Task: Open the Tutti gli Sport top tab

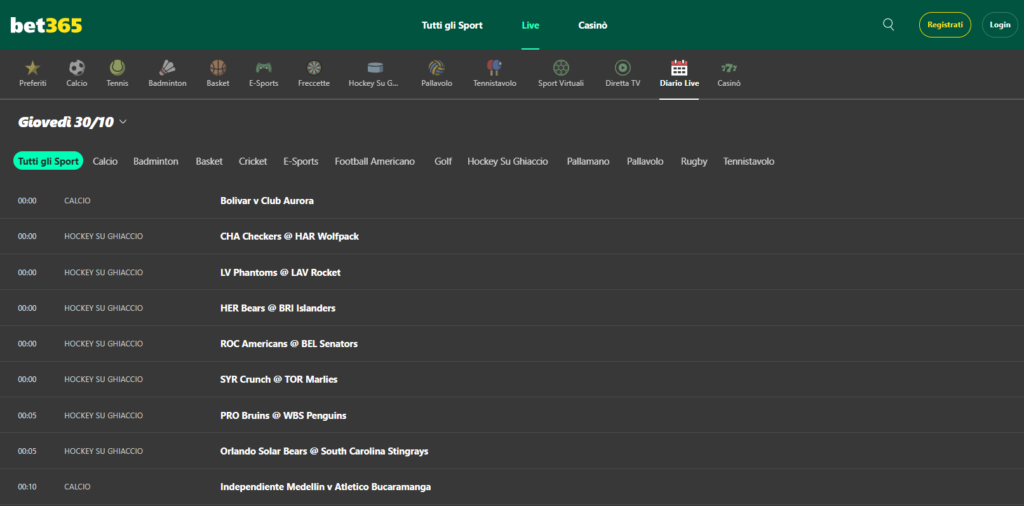Action: point(452,25)
